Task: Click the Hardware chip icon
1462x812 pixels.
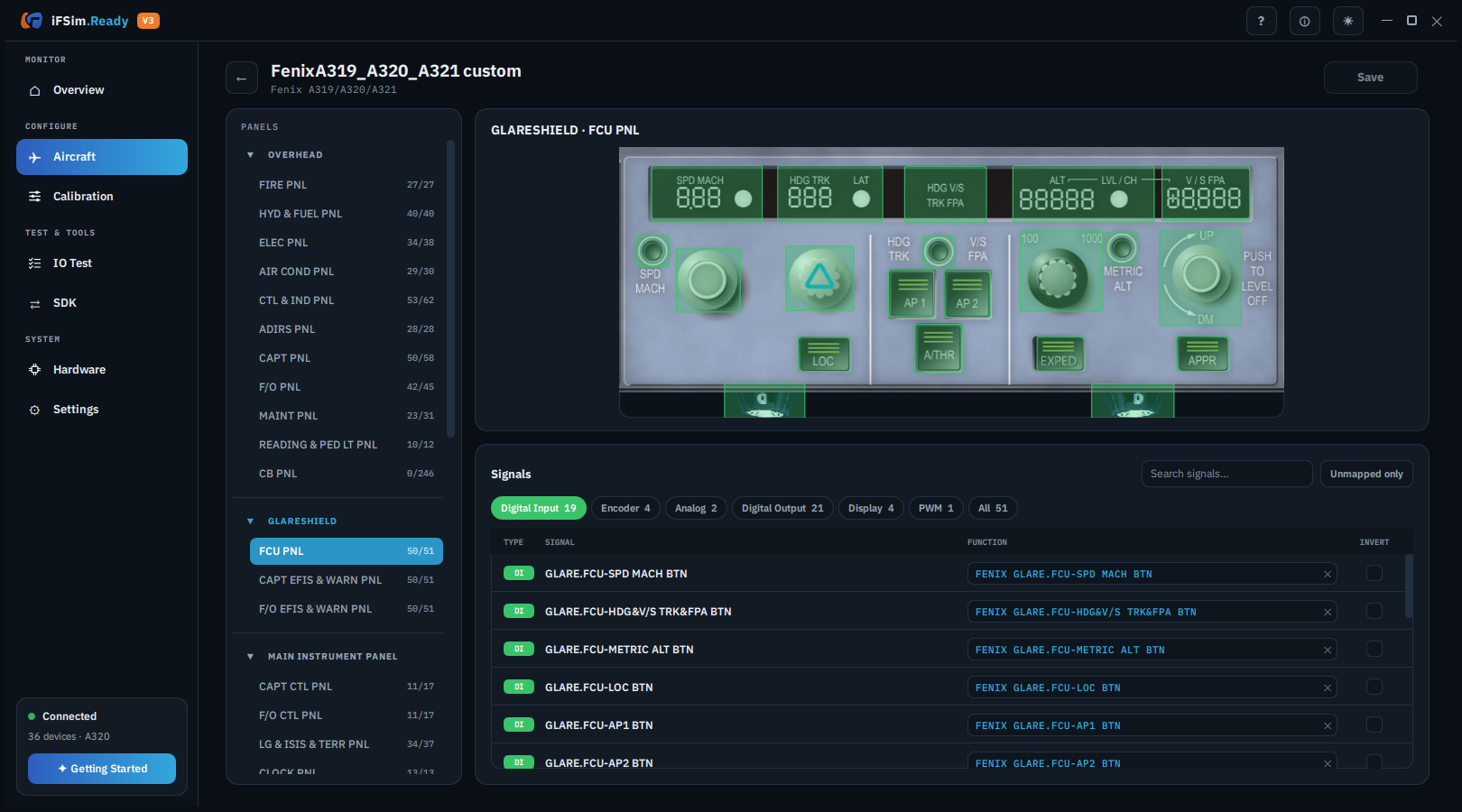Action: click(x=35, y=370)
